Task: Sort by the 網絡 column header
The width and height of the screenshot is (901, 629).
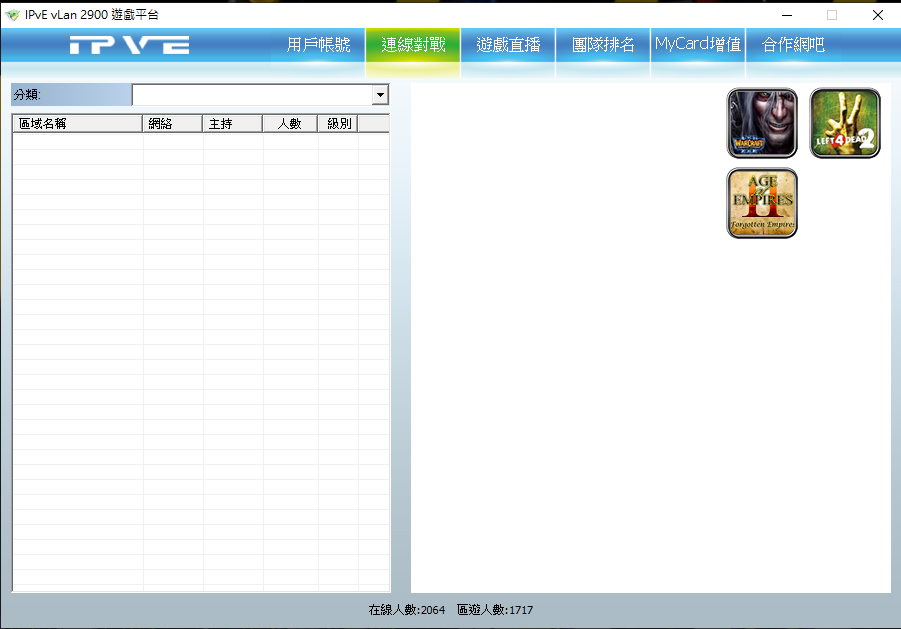Action: pyautogui.click(x=172, y=124)
